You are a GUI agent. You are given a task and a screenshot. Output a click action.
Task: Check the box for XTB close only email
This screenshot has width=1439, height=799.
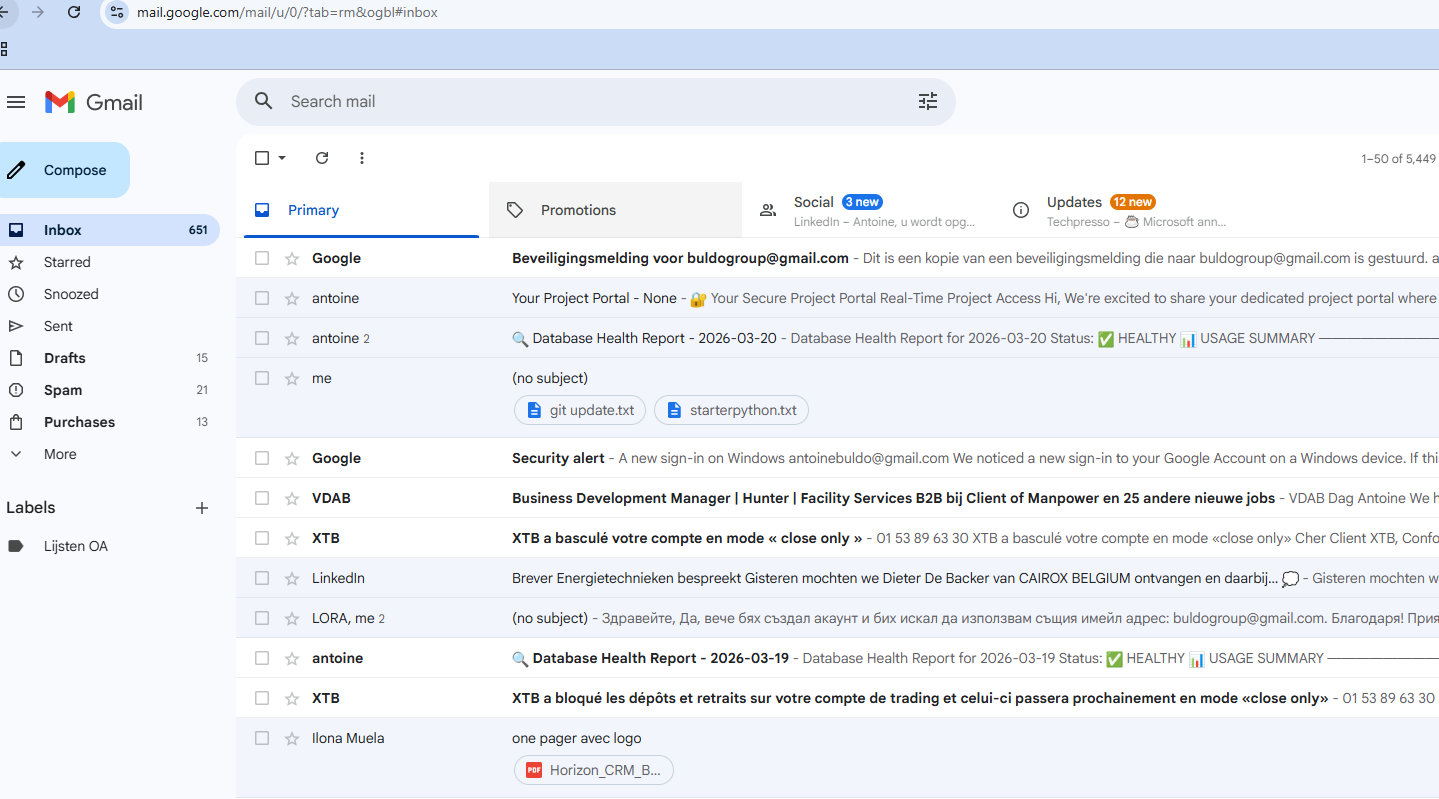point(262,538)
